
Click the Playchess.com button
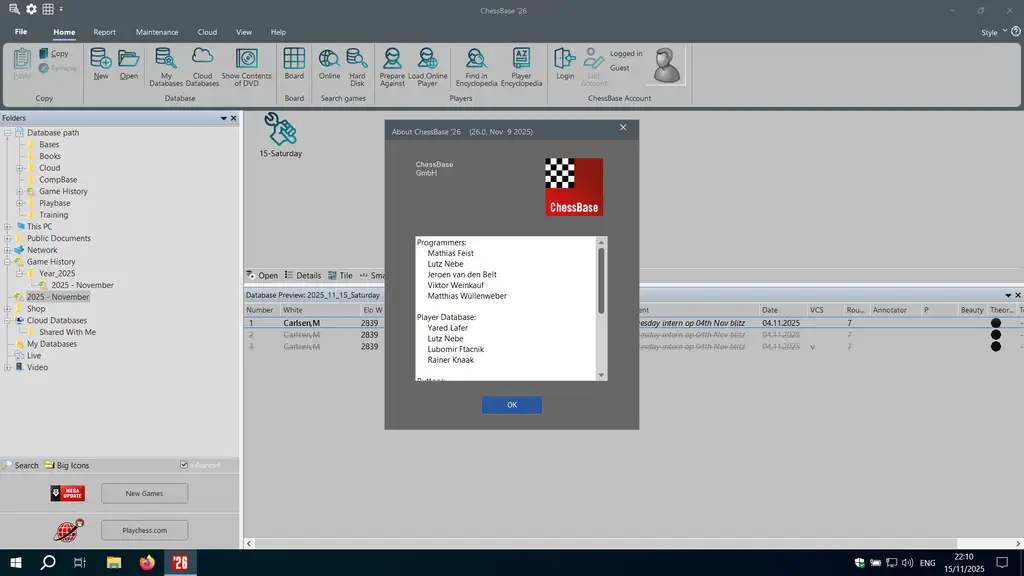click(144, 530)
